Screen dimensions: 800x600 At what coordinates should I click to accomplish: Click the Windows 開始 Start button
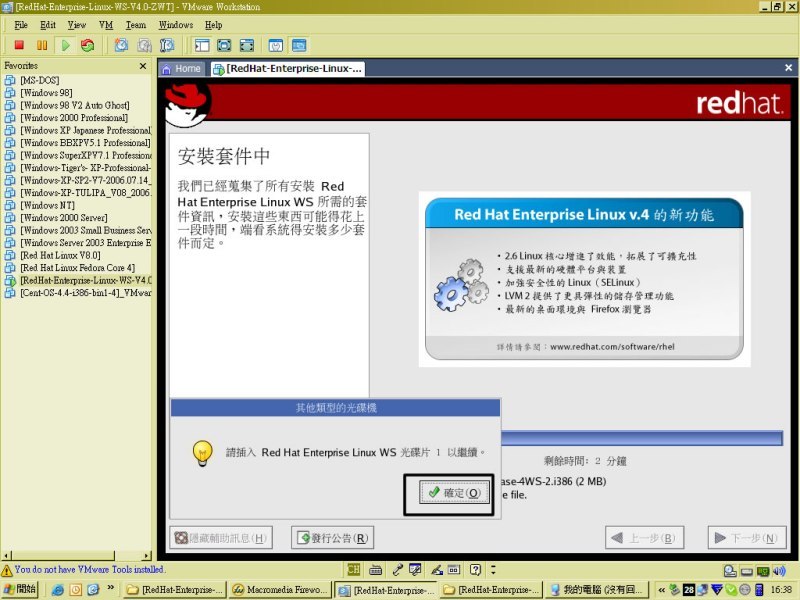point(20,589)
